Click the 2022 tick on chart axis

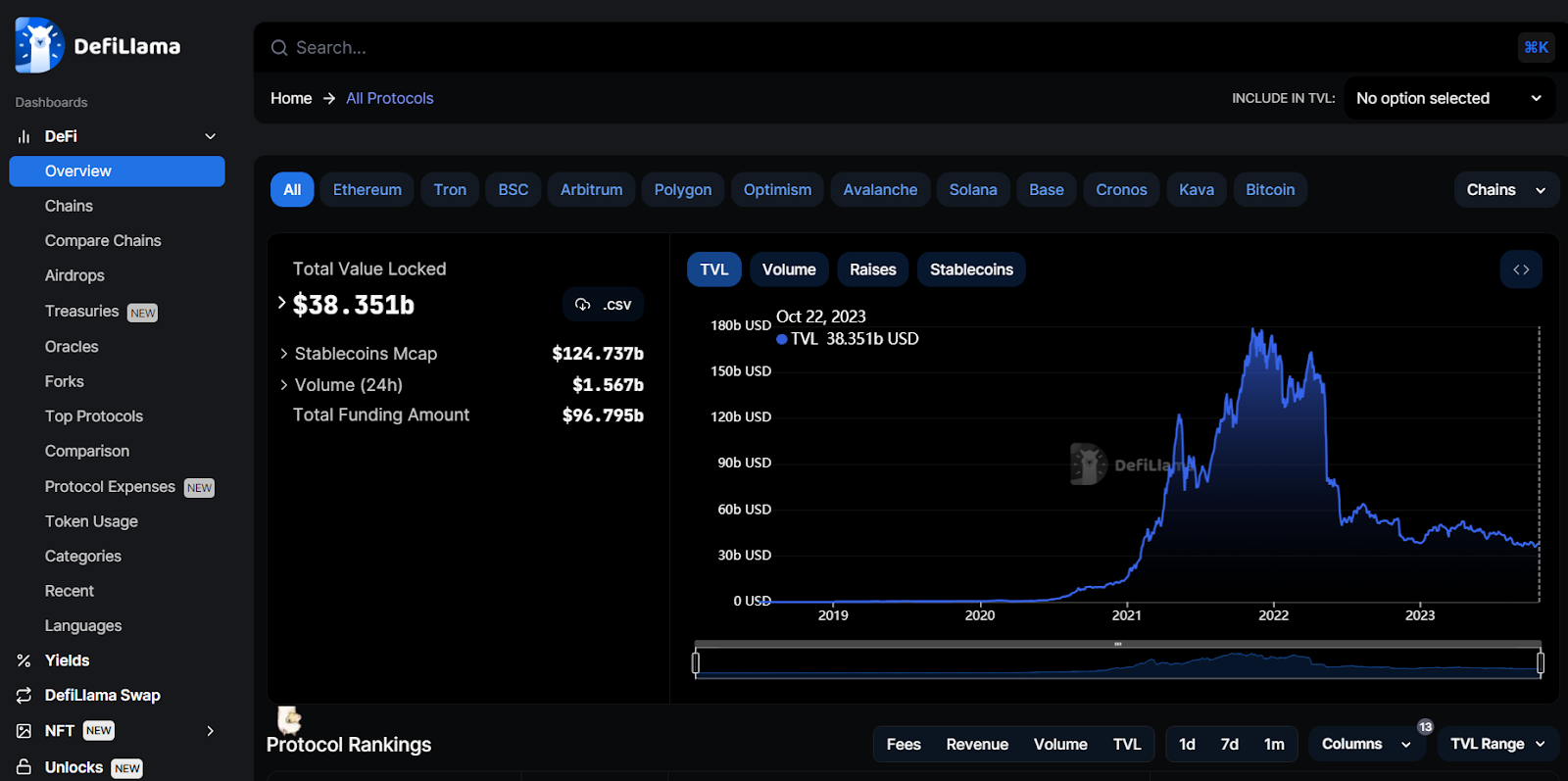pos(1273,615)
